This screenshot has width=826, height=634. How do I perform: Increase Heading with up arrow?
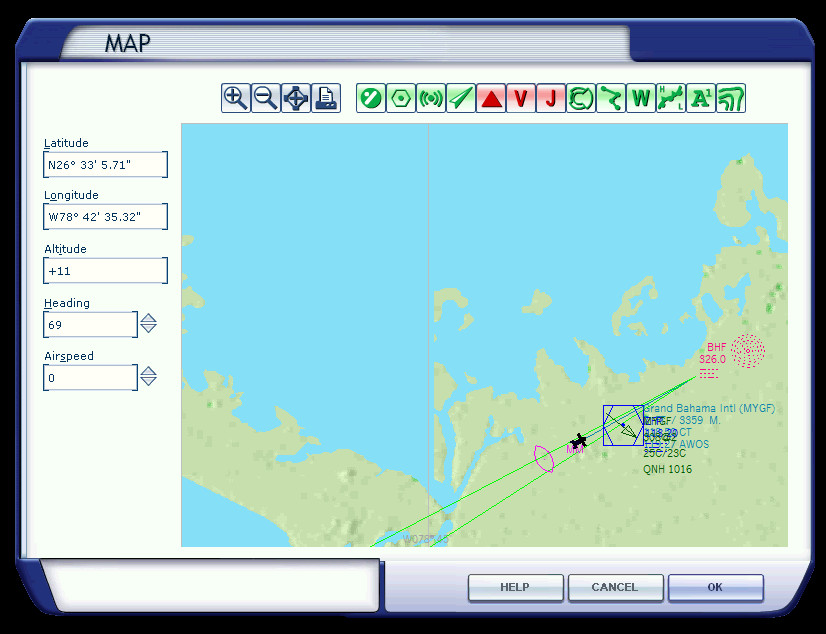point(148,319)
